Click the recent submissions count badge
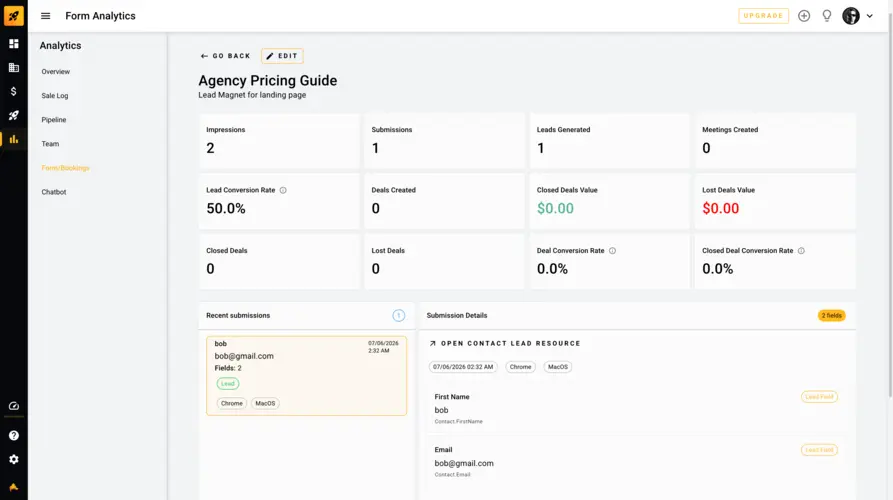Screen dimensions: 893x500 pos(399,315)
